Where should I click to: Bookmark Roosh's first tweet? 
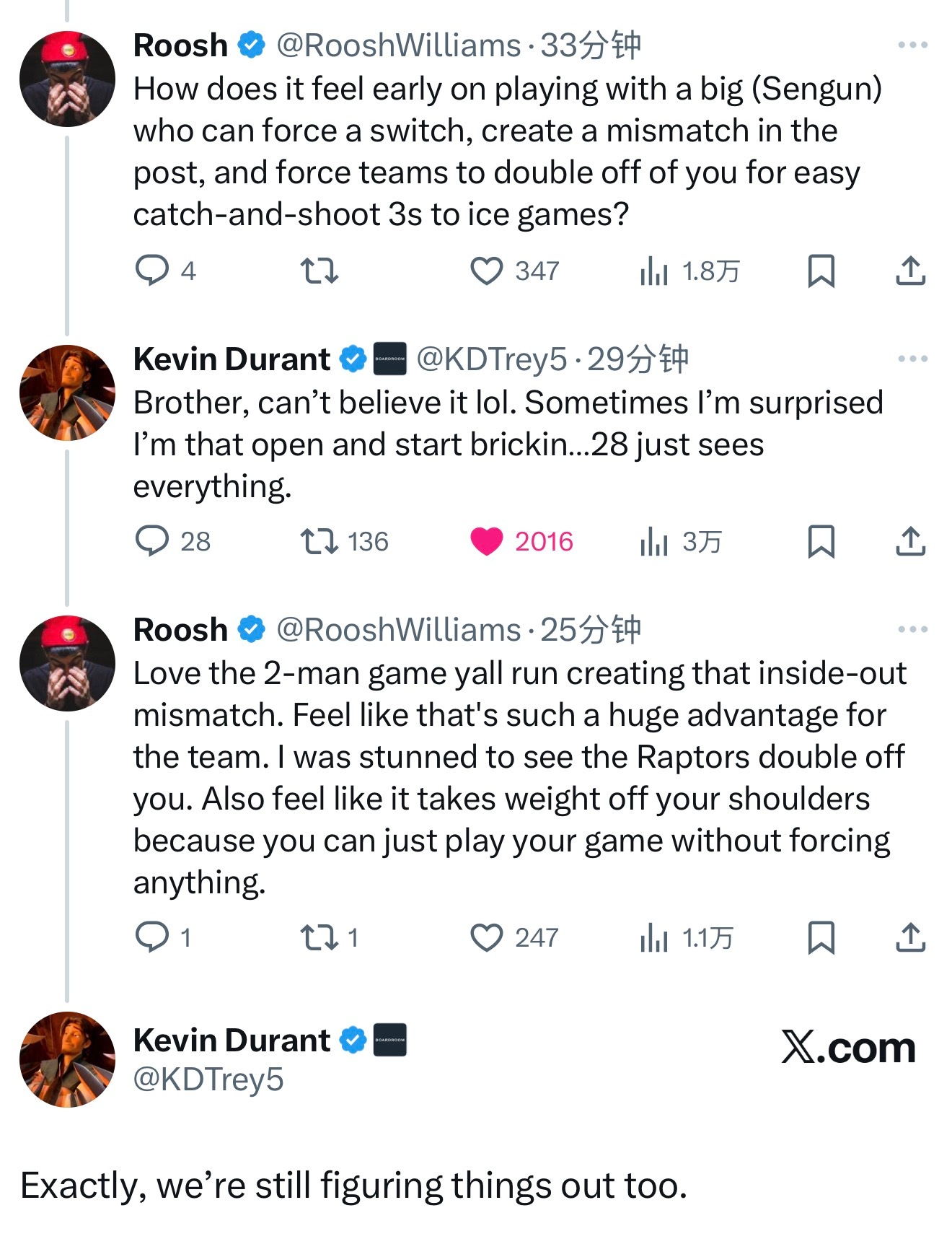click(821, 271)
